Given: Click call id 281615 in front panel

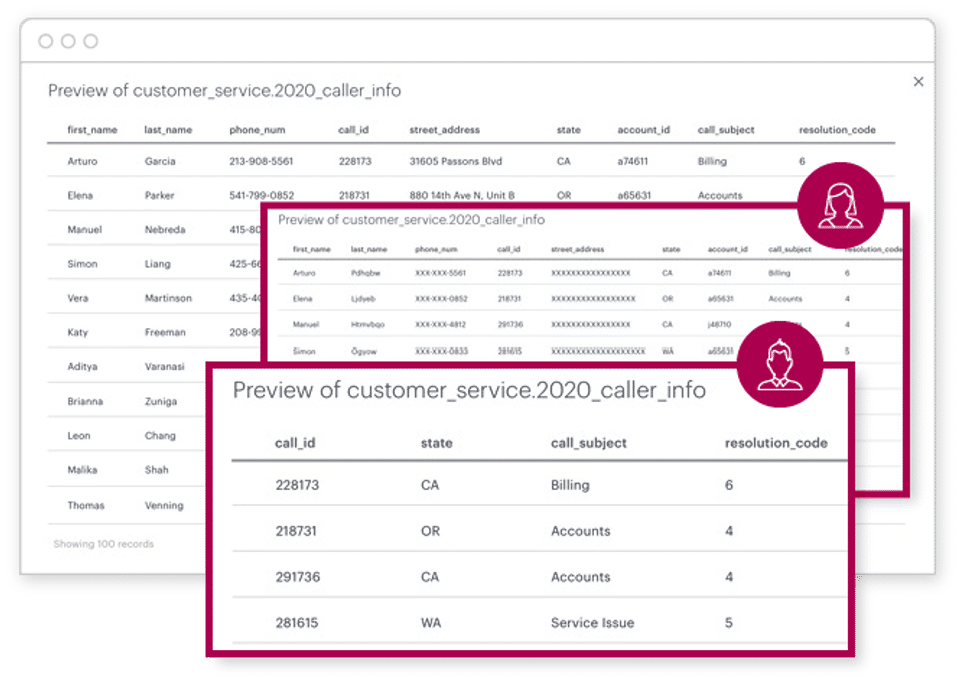Looking at the screenshot, I should point(296,623).
